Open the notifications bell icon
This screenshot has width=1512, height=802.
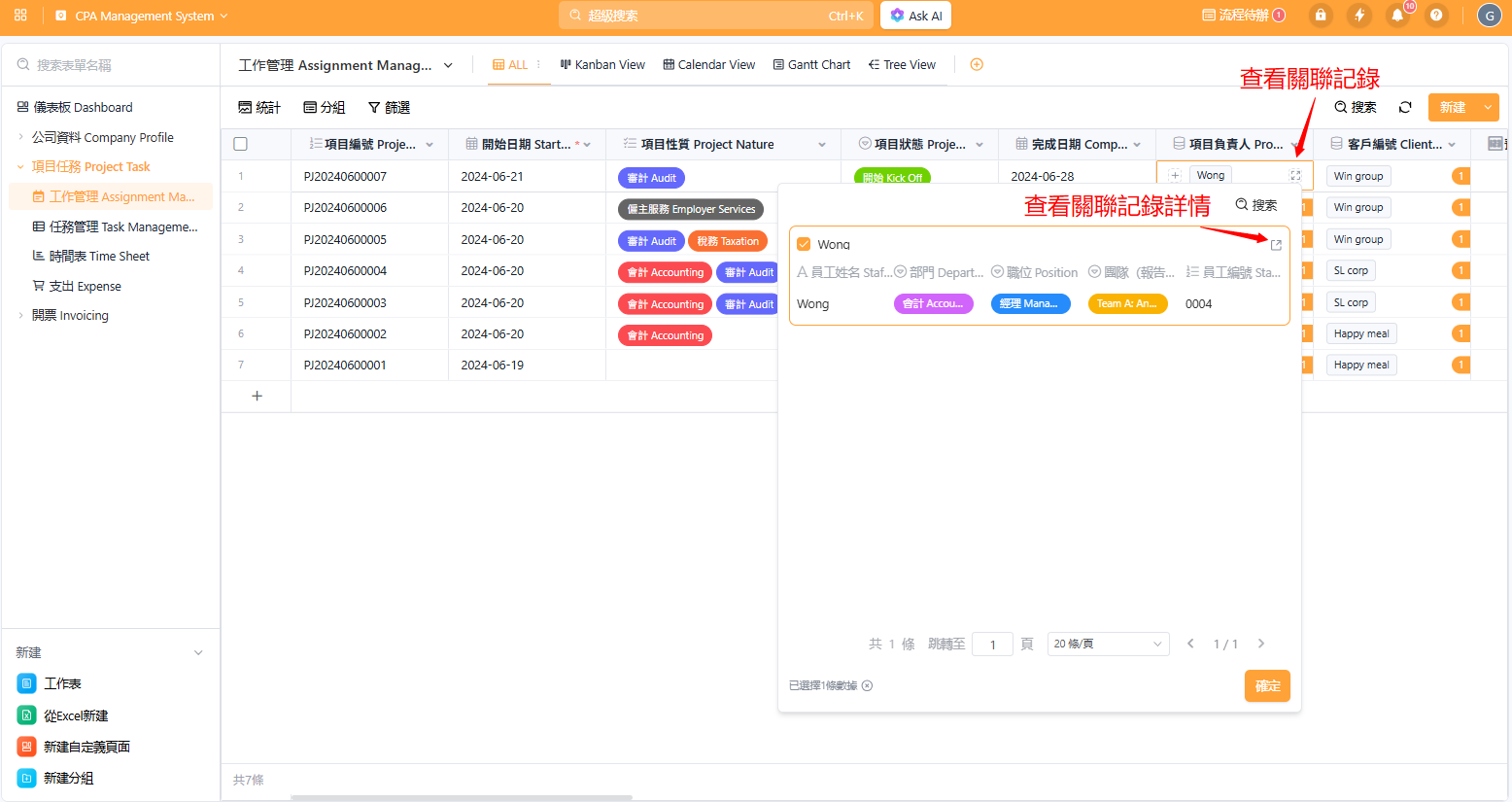1397,16
